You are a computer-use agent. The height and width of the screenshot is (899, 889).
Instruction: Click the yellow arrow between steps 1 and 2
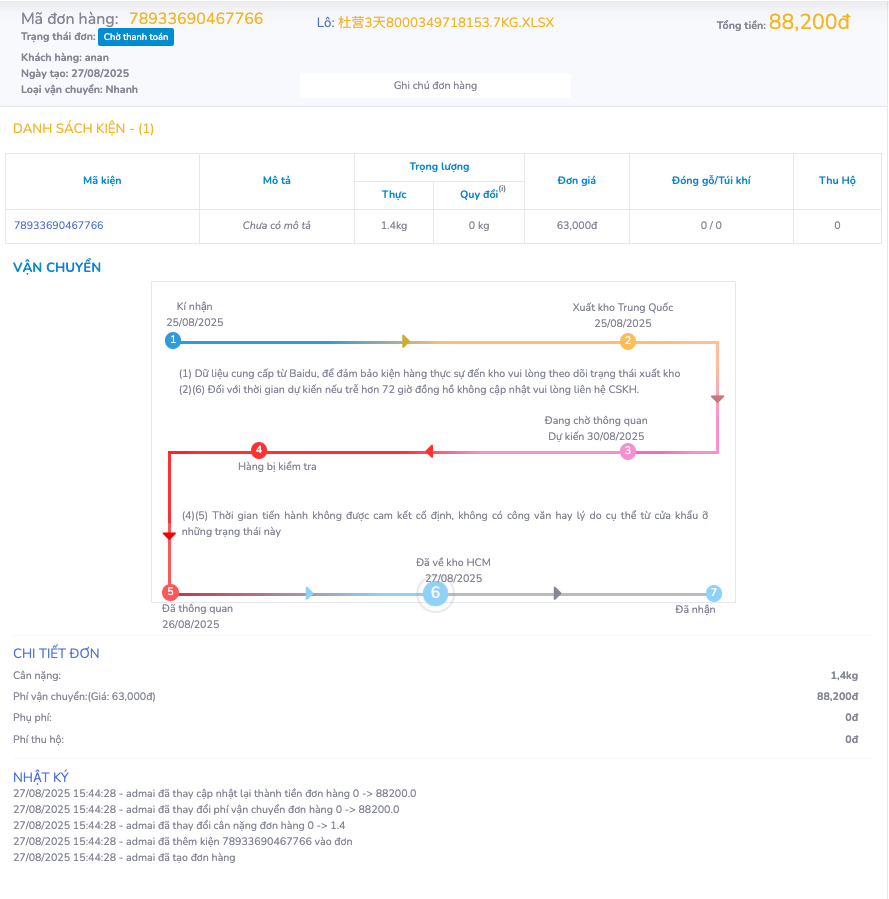(405, 341)
